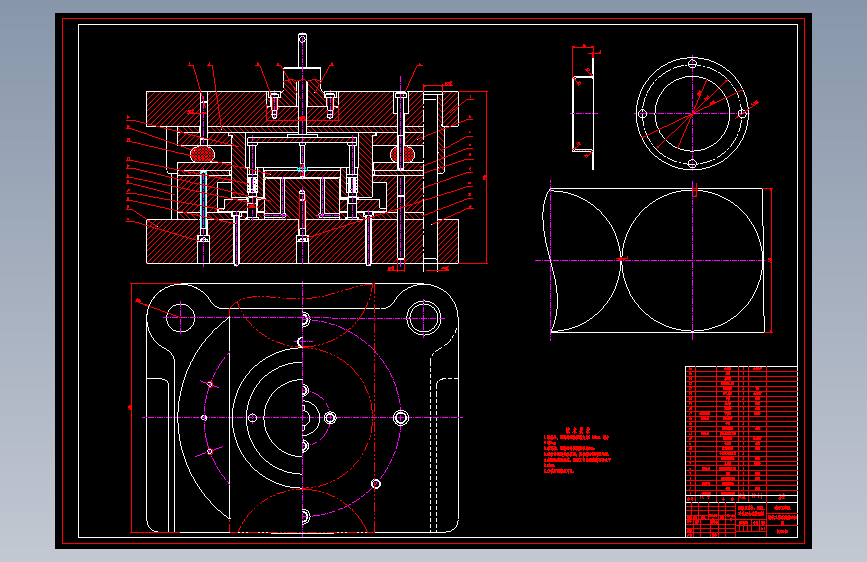Image resolution: width=867 pixels, height=562 pixels.
Task: Click the left red rubber spring in section view
Action: click(202, 153)
